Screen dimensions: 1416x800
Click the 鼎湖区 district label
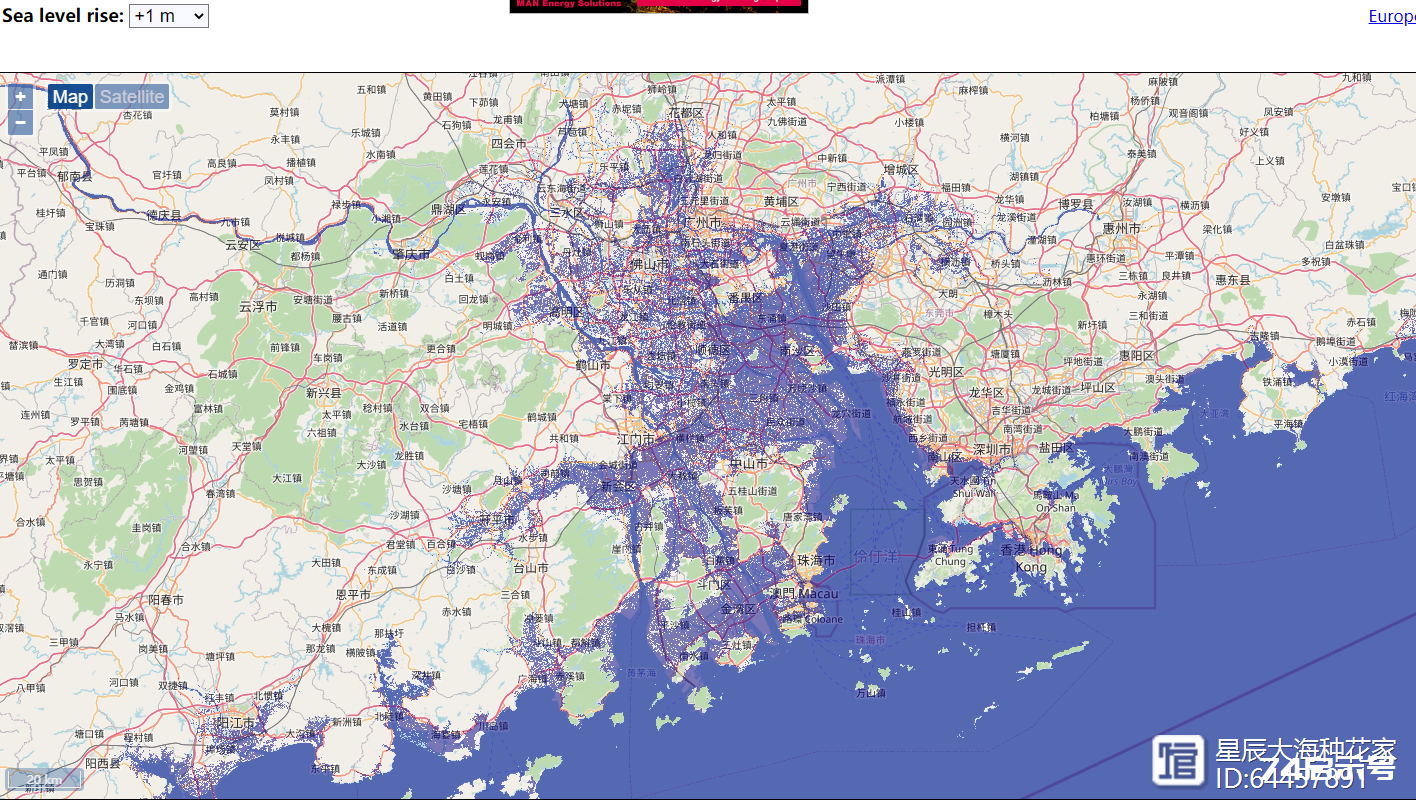point(449,210)
